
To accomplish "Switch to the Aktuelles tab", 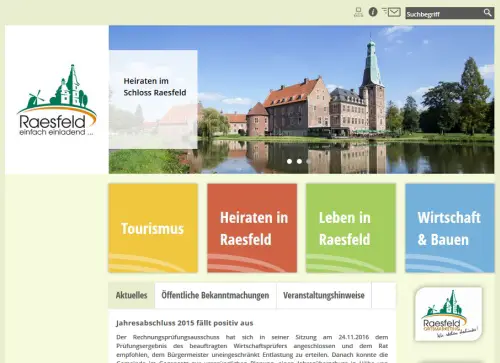I will [132, 295].
